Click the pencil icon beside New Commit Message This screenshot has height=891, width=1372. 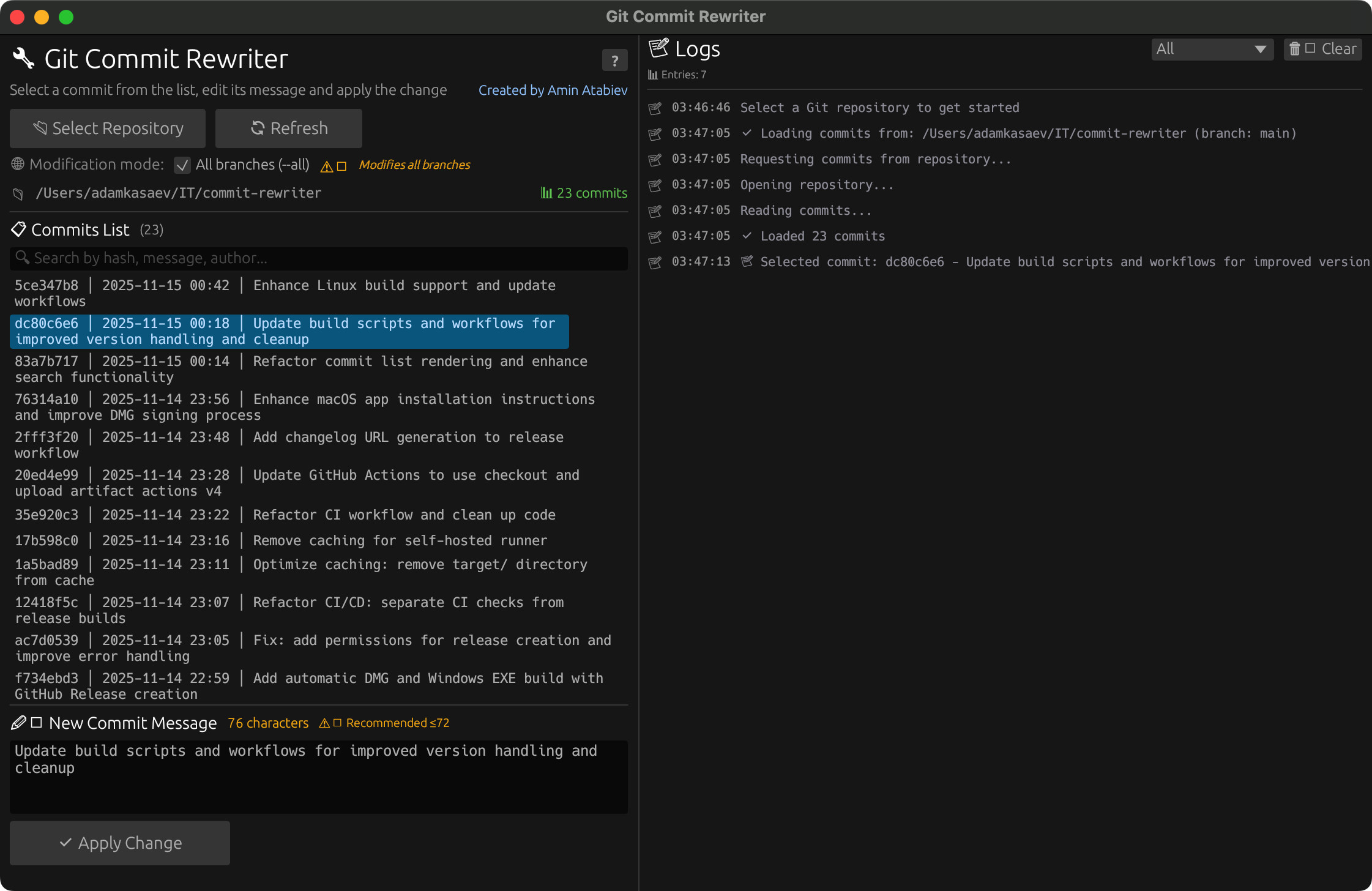tap(18, 723)
